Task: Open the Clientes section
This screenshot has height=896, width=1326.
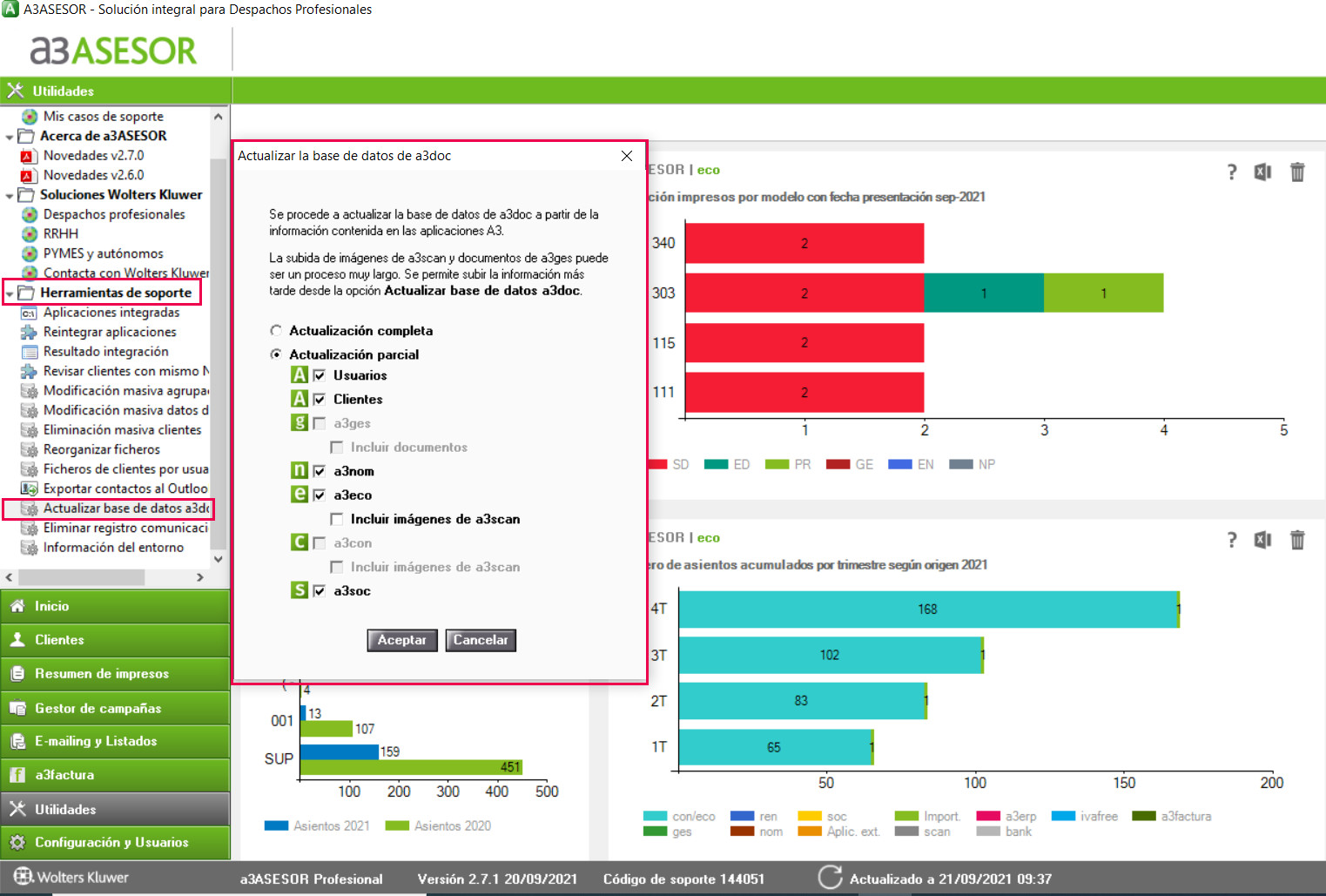Action: pos(115,640)
